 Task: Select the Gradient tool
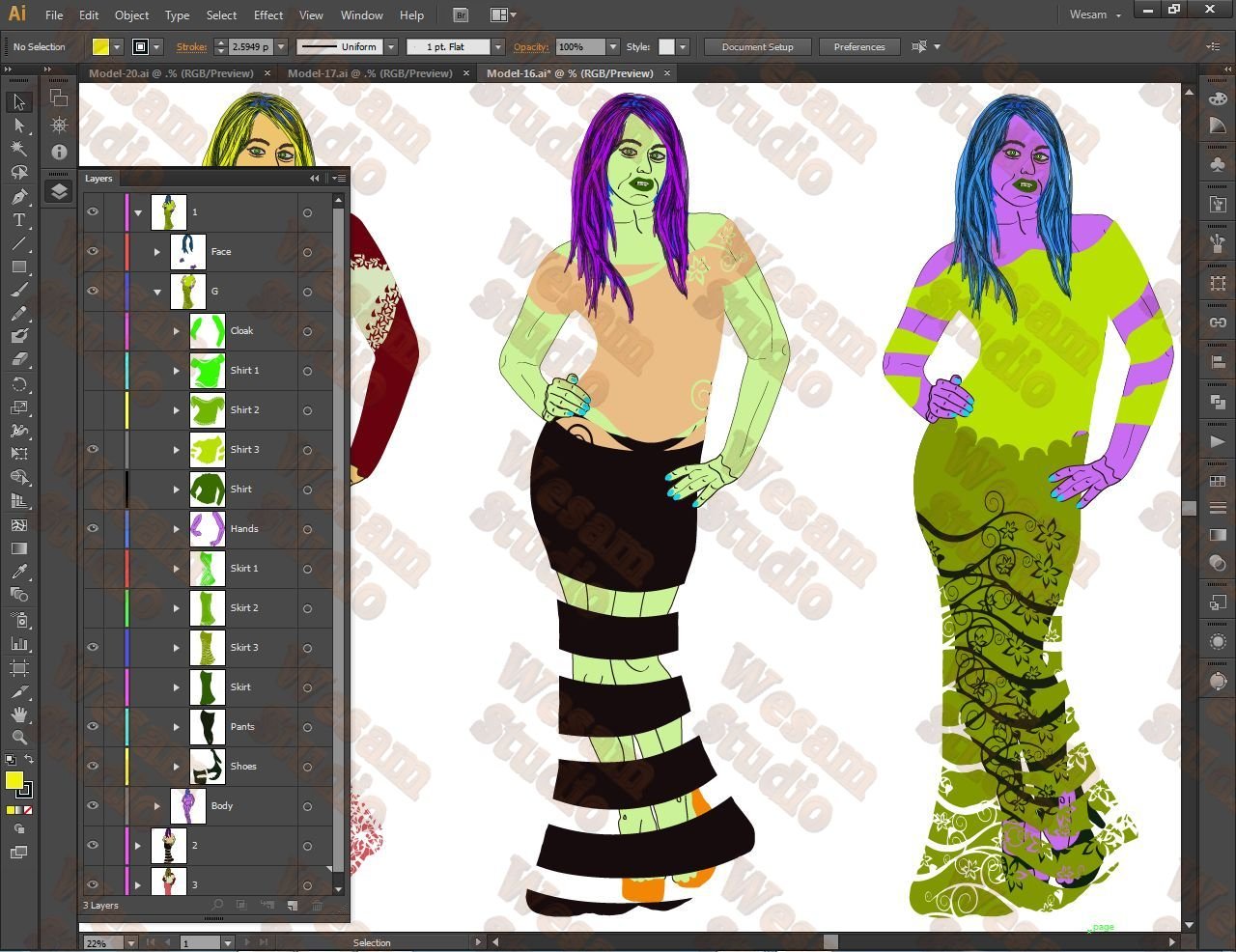coord(19,548)
